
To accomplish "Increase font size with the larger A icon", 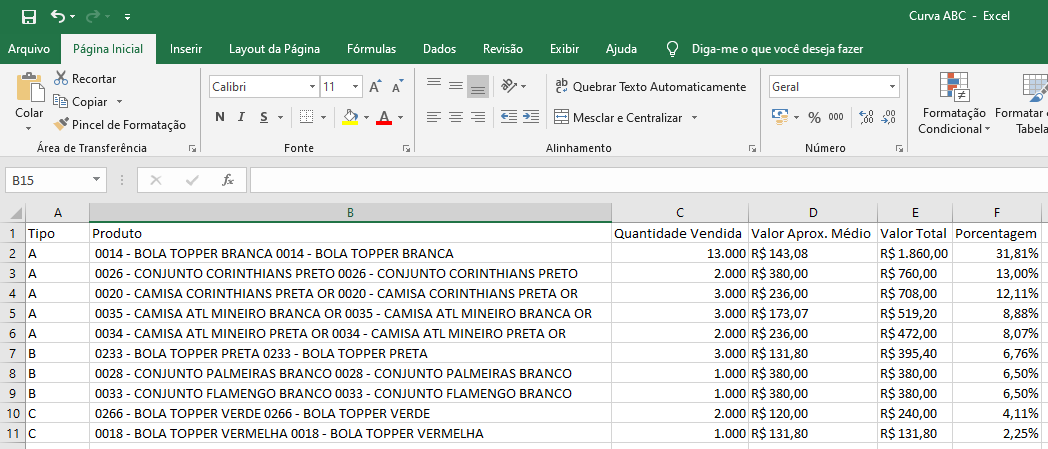I will pos(374,87).
